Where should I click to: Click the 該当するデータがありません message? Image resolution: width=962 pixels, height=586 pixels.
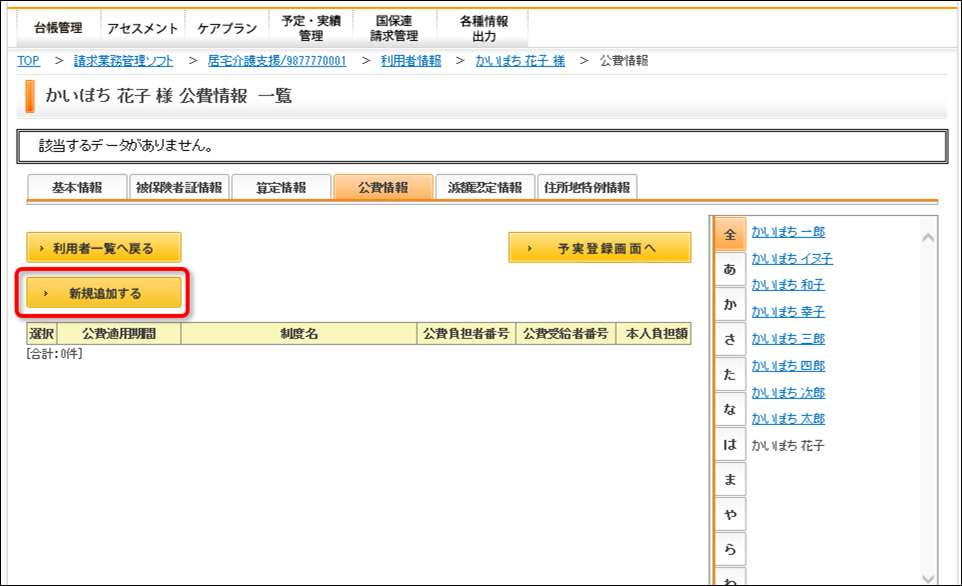coord(126,146)
